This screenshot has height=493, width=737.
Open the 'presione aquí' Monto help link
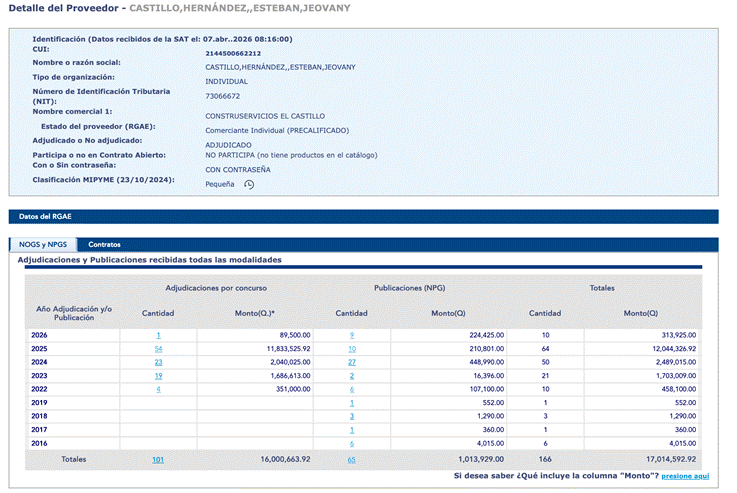(685, 476)
